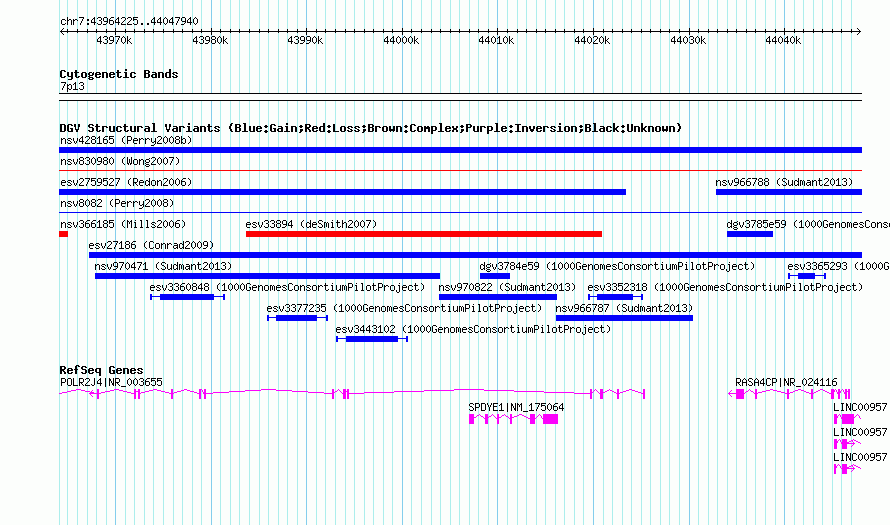Click the 44020k ruler tick label
Image resolution: width=890 pixels, height=525 pixels.
click(593, 40)
